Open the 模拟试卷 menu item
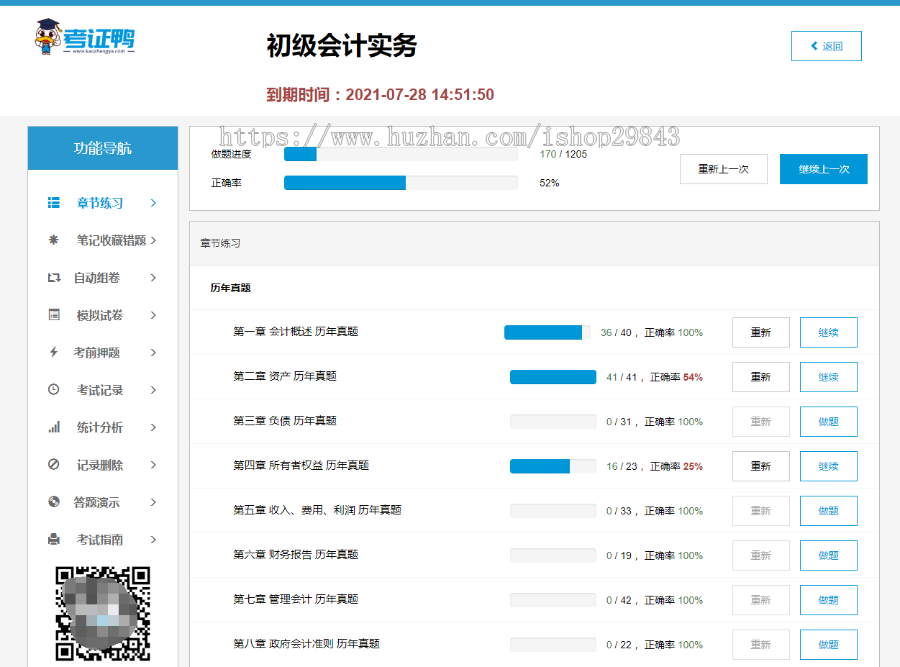 (x=100, y=315)
